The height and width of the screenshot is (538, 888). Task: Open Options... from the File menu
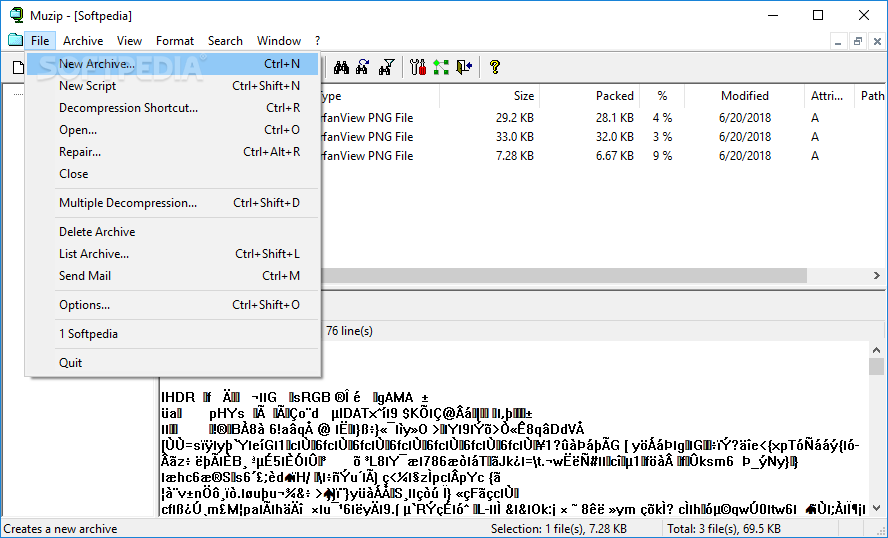click(x=173, y=305)
